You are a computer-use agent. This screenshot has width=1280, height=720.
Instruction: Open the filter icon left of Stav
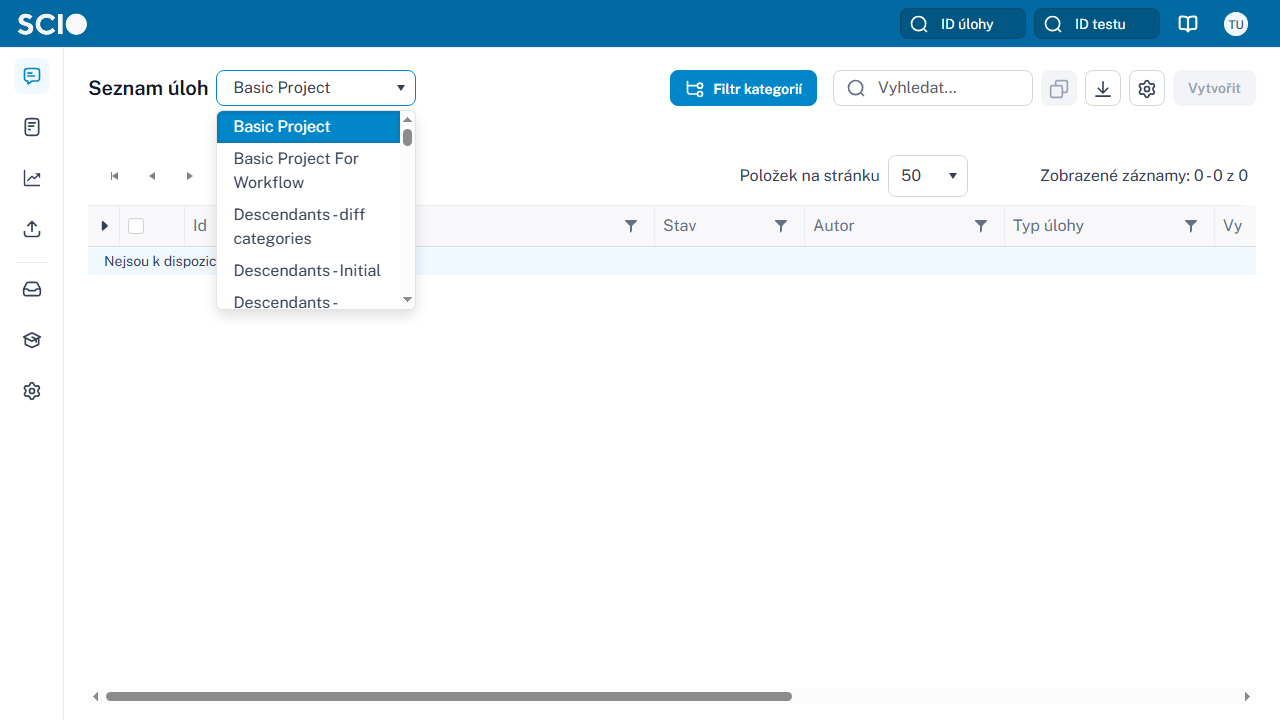coord(631,226)
